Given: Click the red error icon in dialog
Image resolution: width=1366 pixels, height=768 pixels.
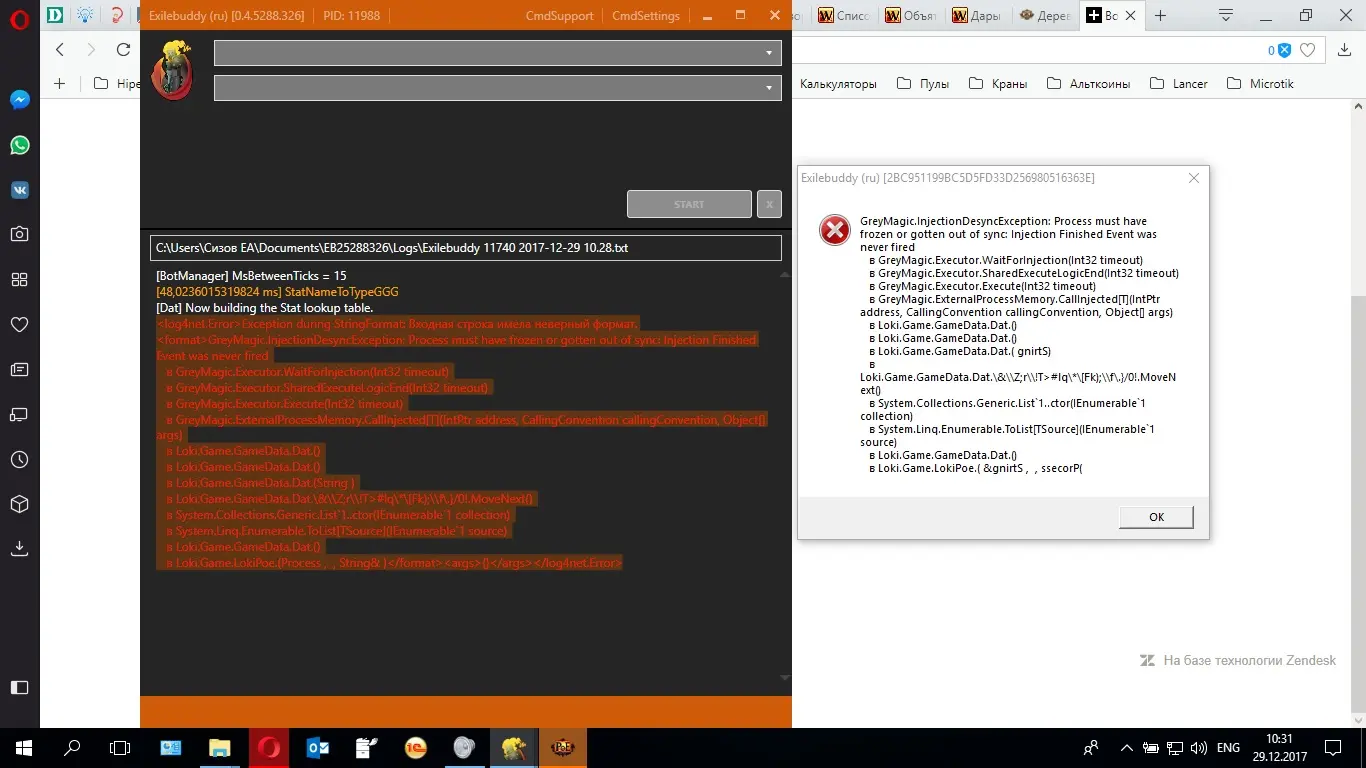Looking at the screenshot, I should [x=834, y=230].
